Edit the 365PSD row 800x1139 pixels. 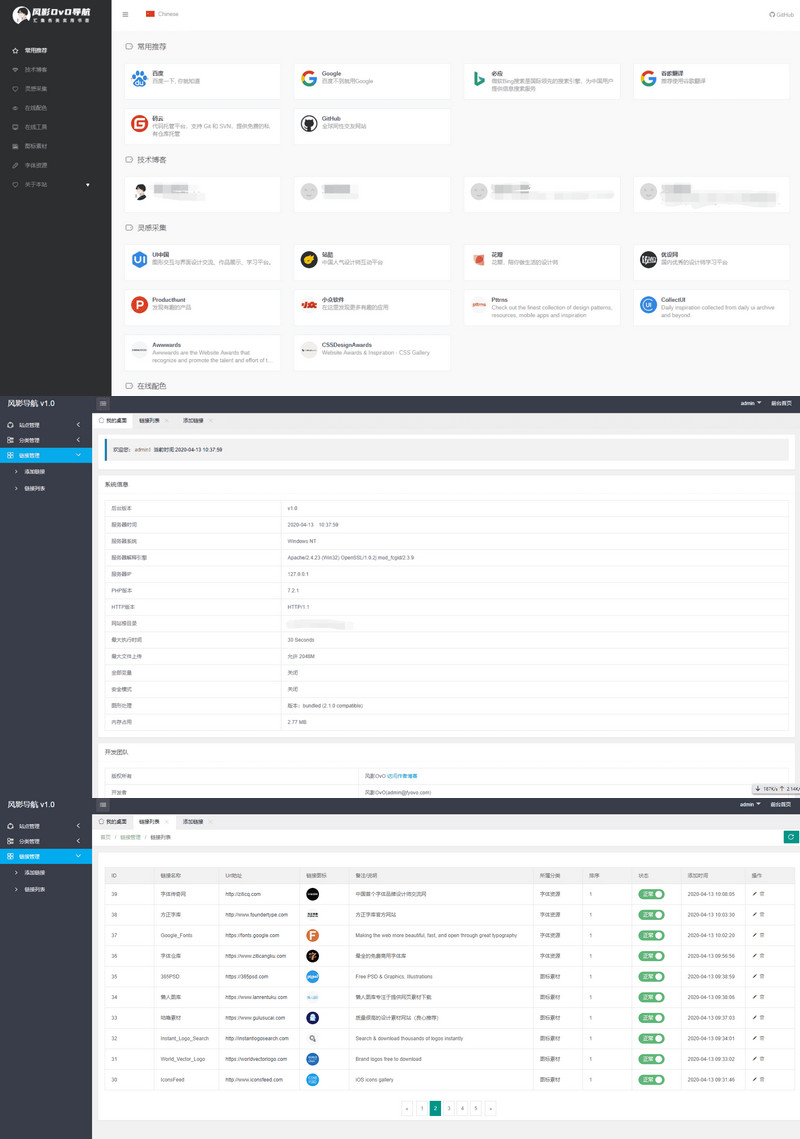point(754,976)
